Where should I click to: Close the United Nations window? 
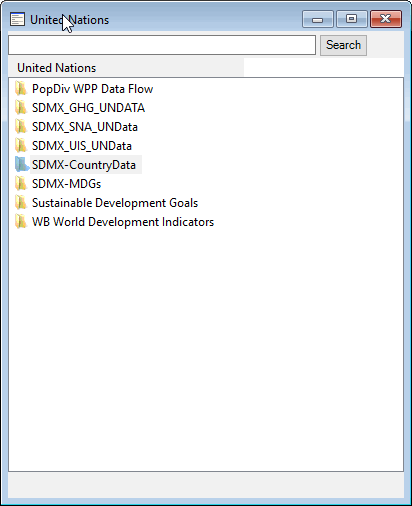coord(386,19)
